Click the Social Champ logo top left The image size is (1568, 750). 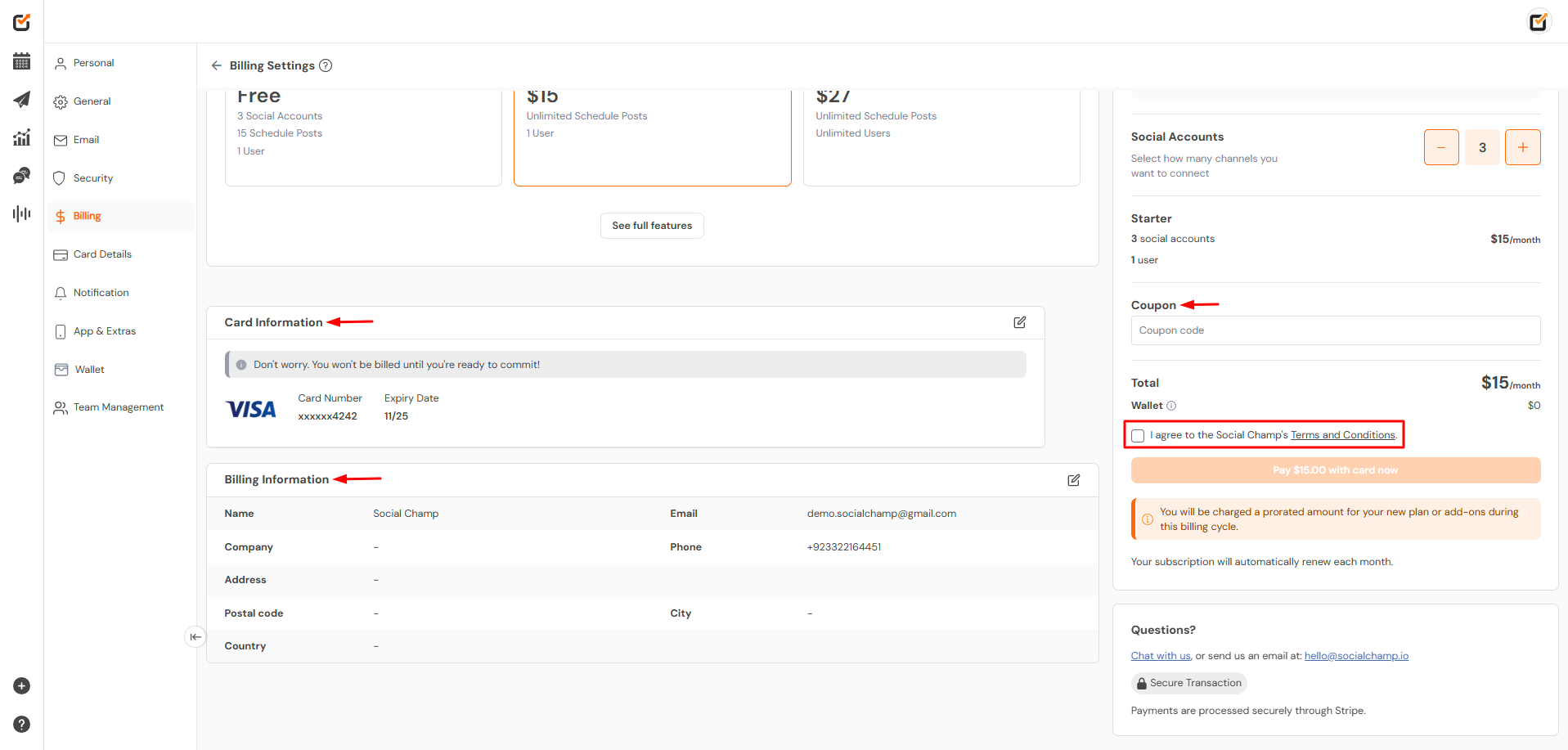tap(22, 22)
